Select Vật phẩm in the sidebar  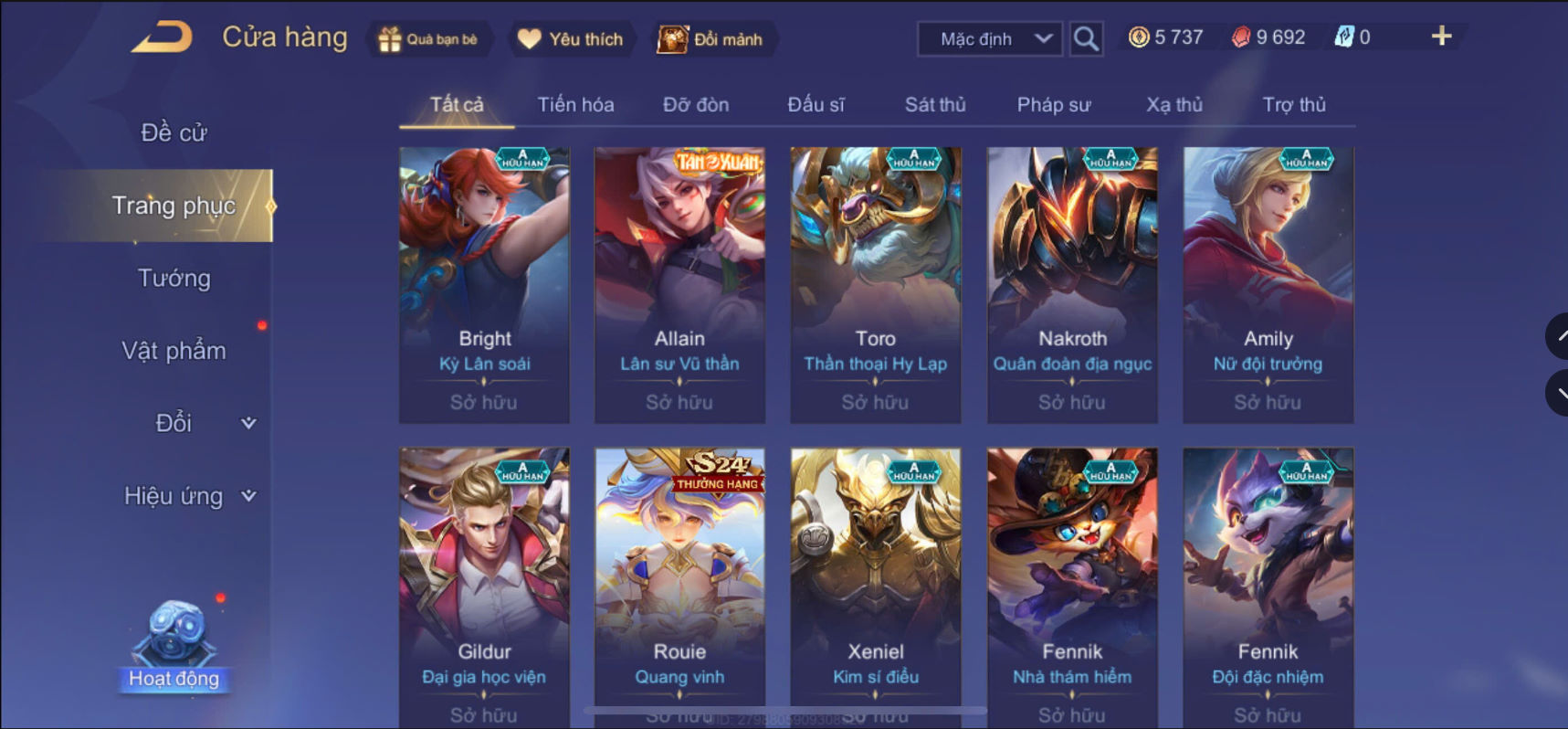(174, 351)
